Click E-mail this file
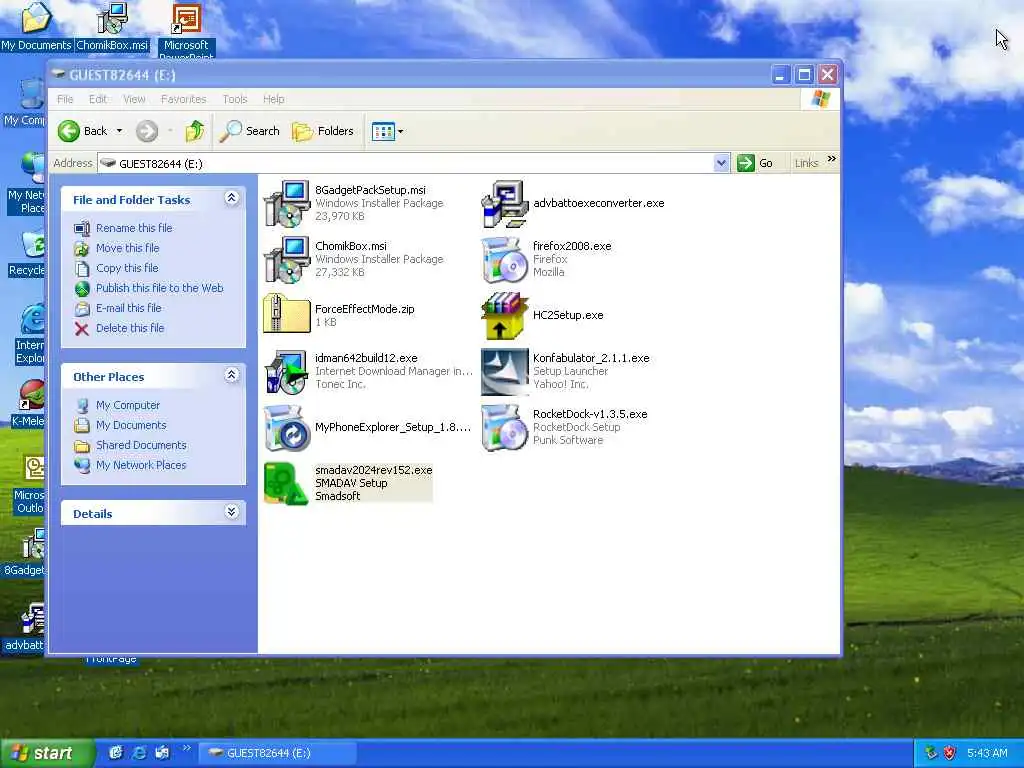 (129, 308)
